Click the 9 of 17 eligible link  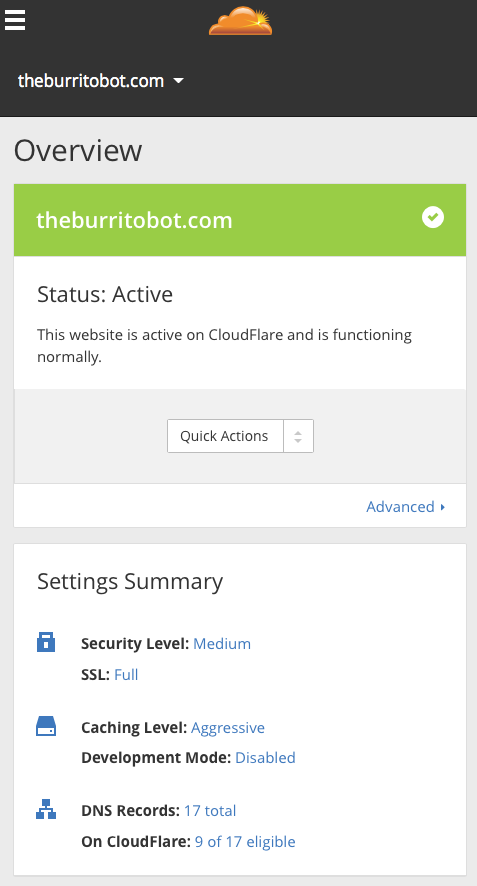point(245,841)
